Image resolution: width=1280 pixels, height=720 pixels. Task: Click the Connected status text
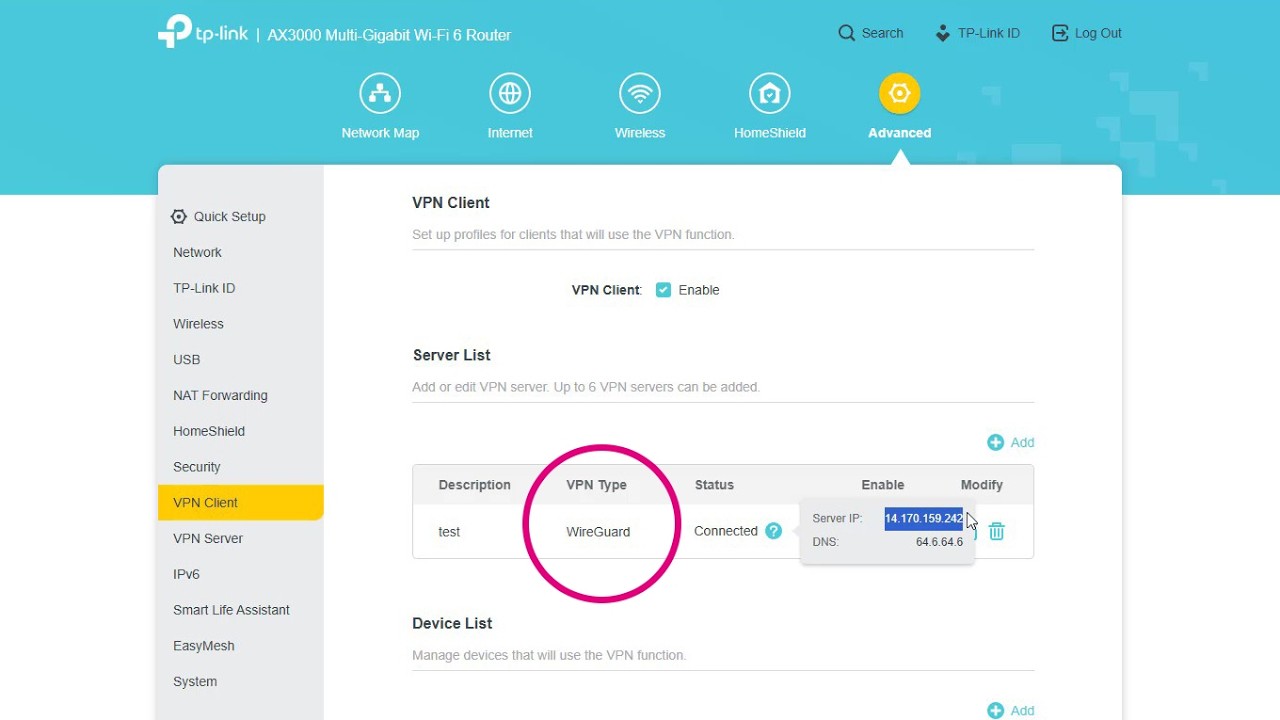726,532
